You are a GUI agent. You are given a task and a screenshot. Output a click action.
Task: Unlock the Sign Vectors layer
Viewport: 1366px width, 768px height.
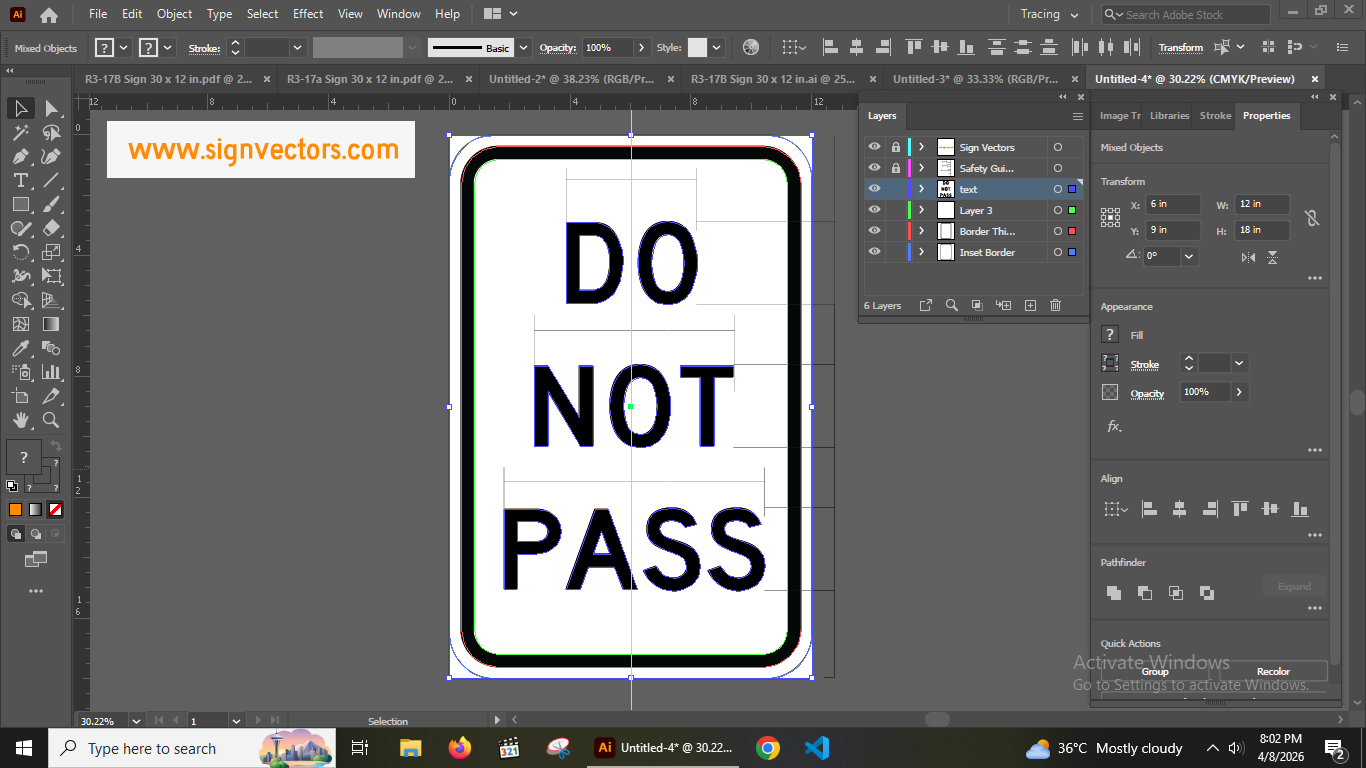pos(895,146)
